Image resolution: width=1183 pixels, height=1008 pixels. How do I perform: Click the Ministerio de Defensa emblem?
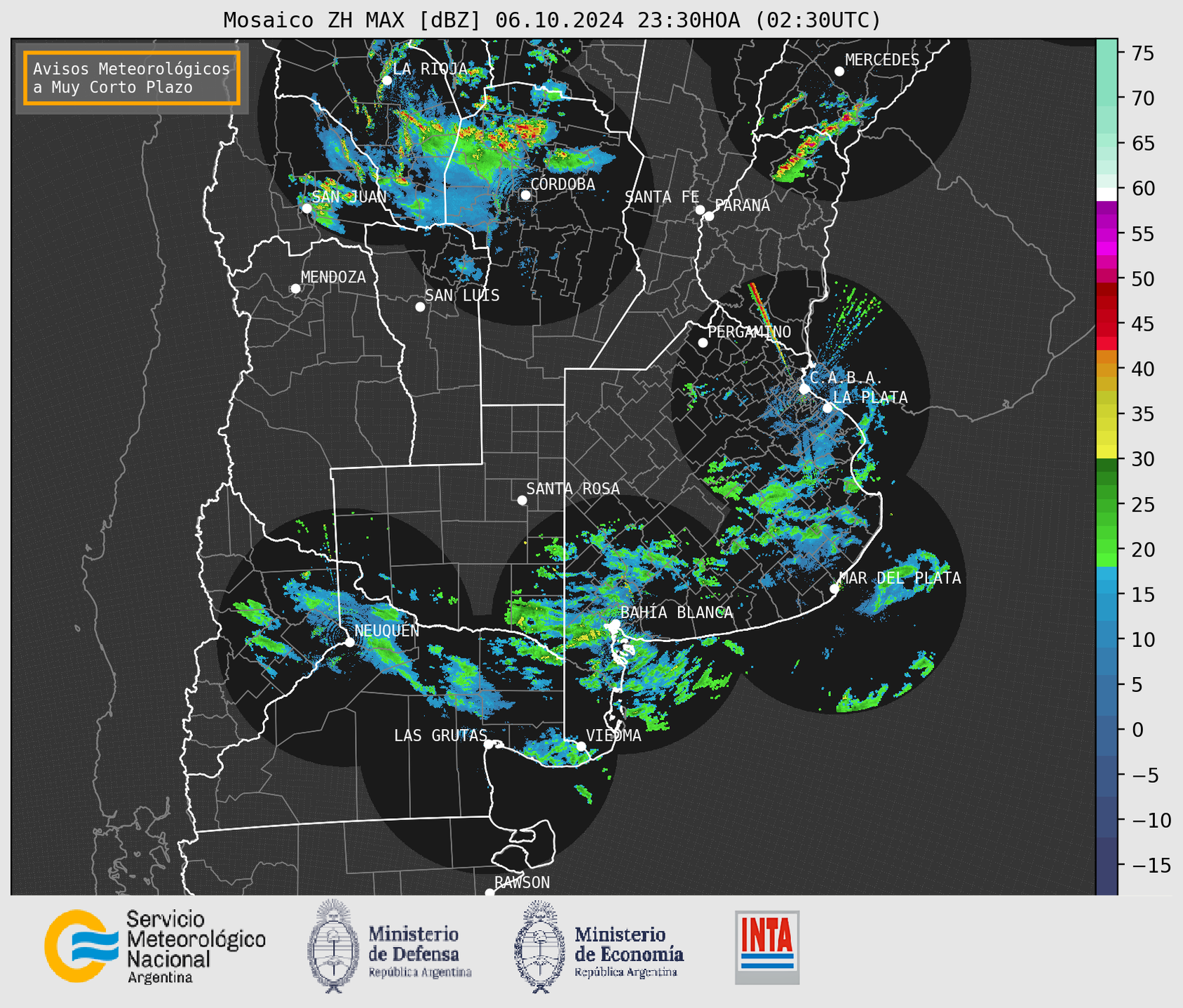click(x=334, y=946)
